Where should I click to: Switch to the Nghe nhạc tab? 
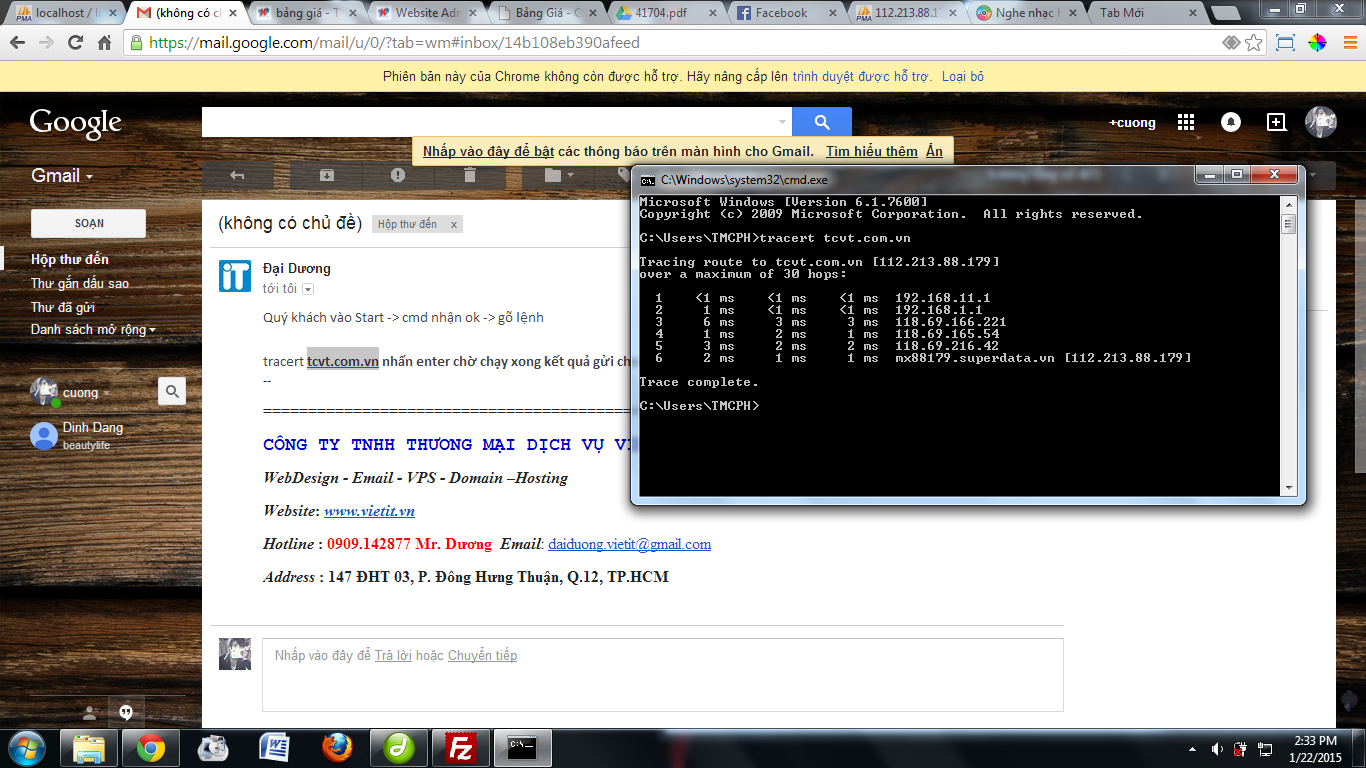pos(1025,13)
